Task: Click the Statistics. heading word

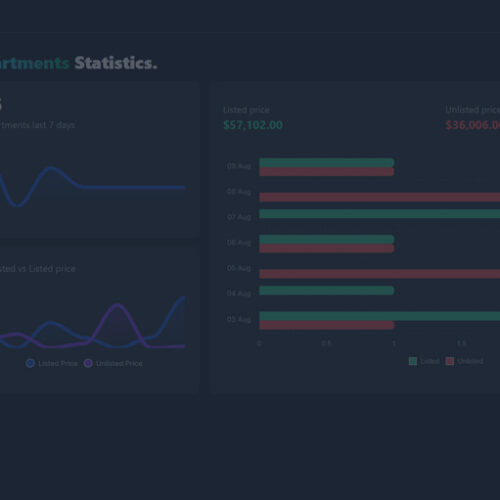Action: pyautogui.click(x=116, y=63)
